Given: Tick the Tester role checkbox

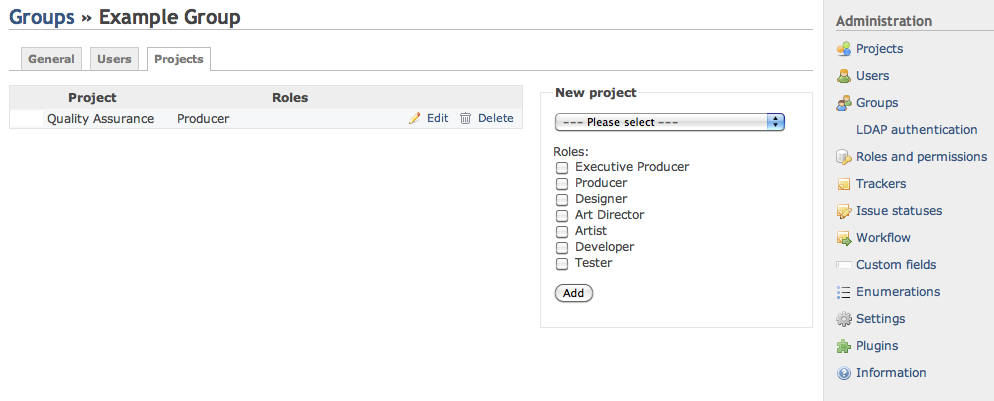Looking at the screenshot, I should point(562,264).
